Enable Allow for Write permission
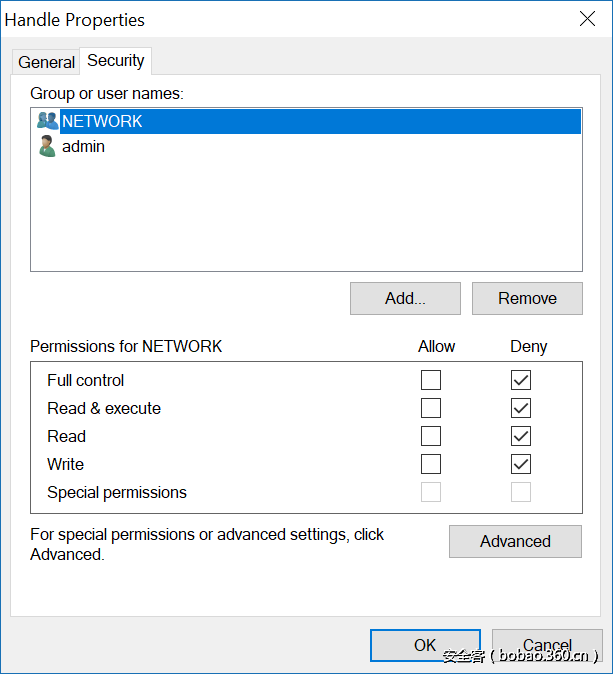This screenshot has height=674, width=613. pyautogui.click(x=431, y=464)
